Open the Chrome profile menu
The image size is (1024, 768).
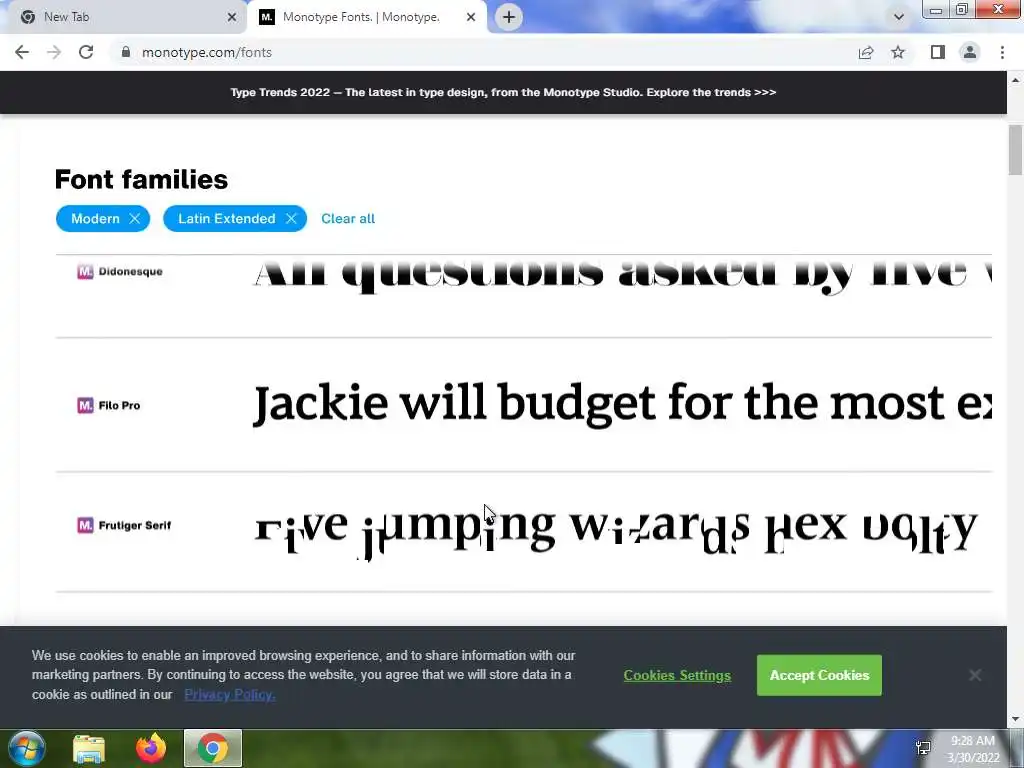[970, 52]
